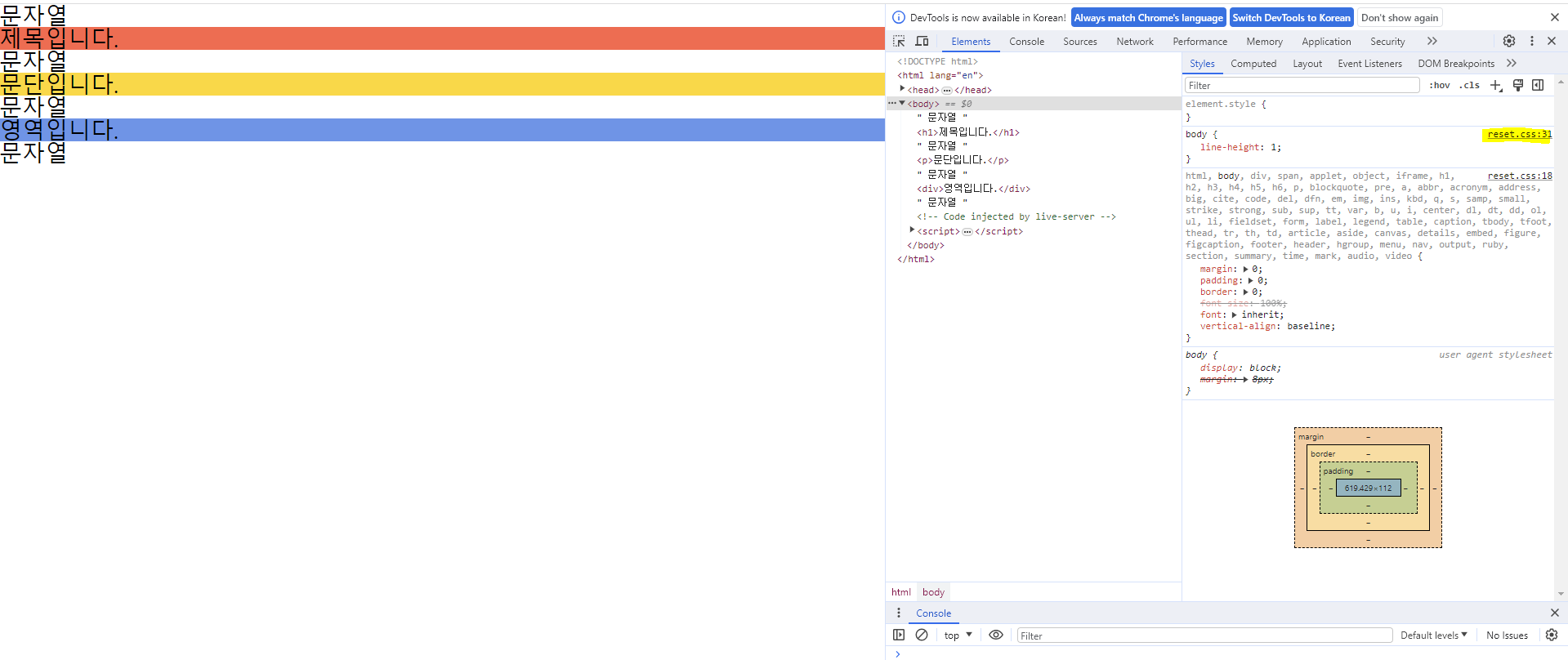Click the No Issues indicator
The width and height of the screenshot is (1568, 660).
point(1507,635)
